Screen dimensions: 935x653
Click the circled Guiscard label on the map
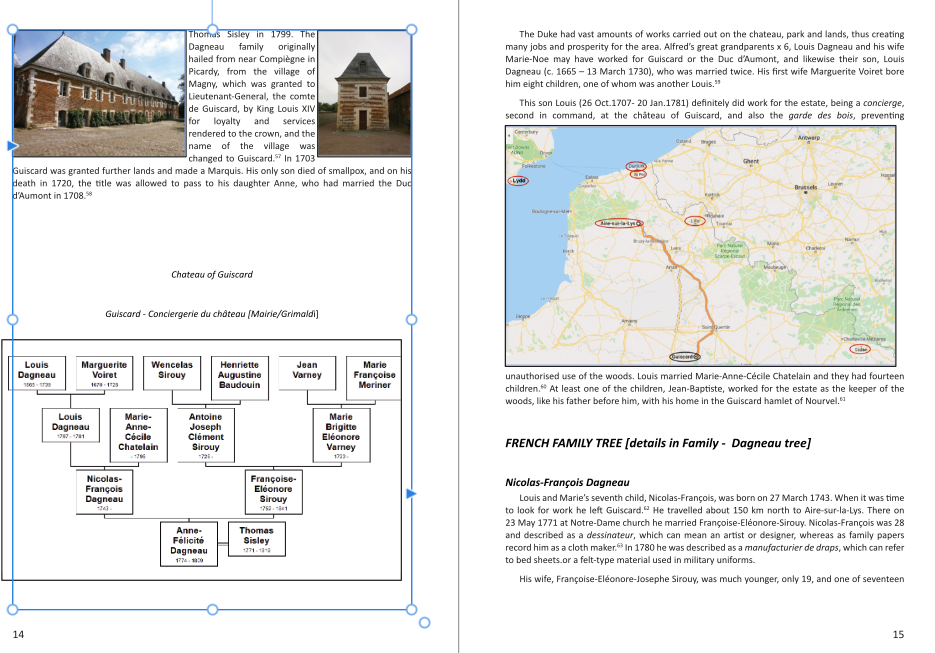coord(683,357)
